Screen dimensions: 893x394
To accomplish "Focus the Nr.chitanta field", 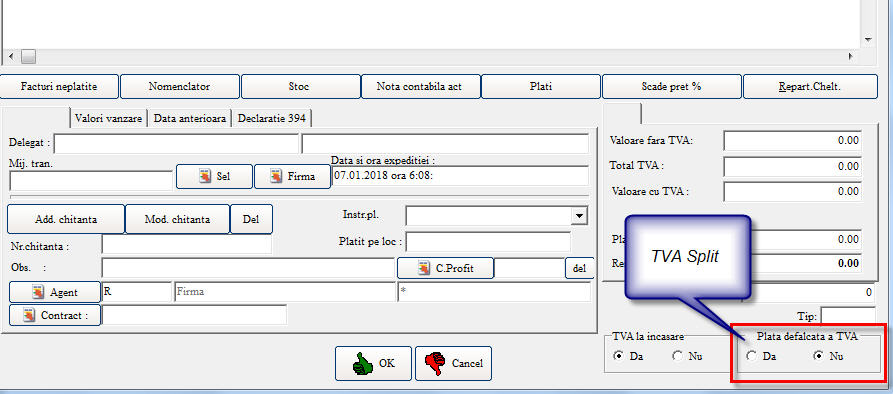I will tap(187, 245).
